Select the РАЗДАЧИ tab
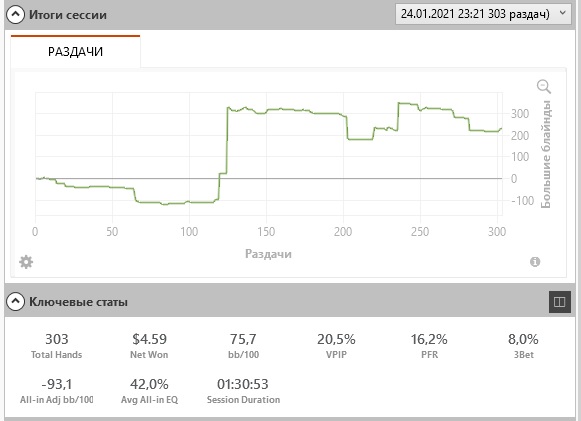This screenshot has height=421, width=581. pyautogui.click(x=76, y=51)
